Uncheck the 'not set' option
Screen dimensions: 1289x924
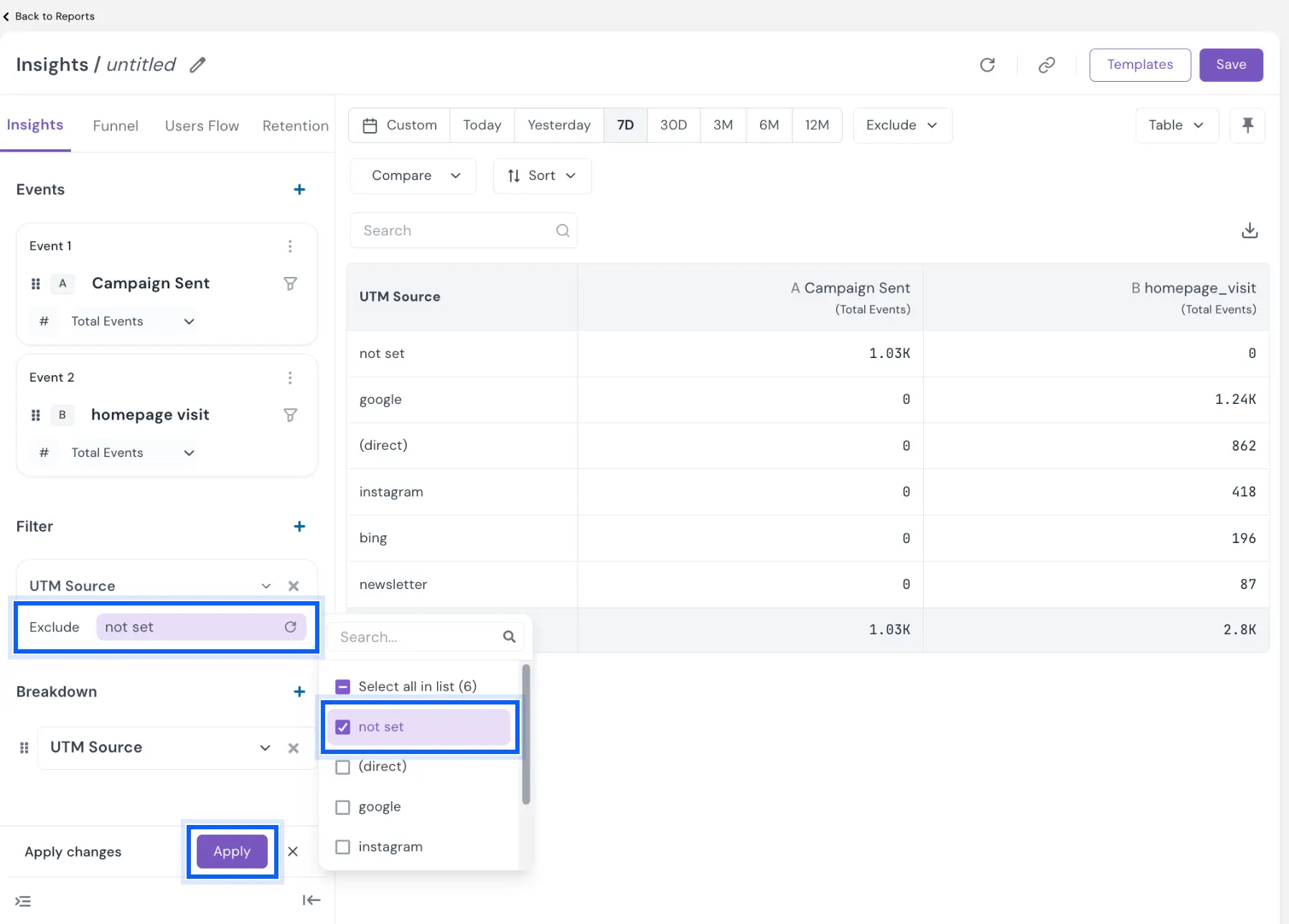click(x=343, y=727)
